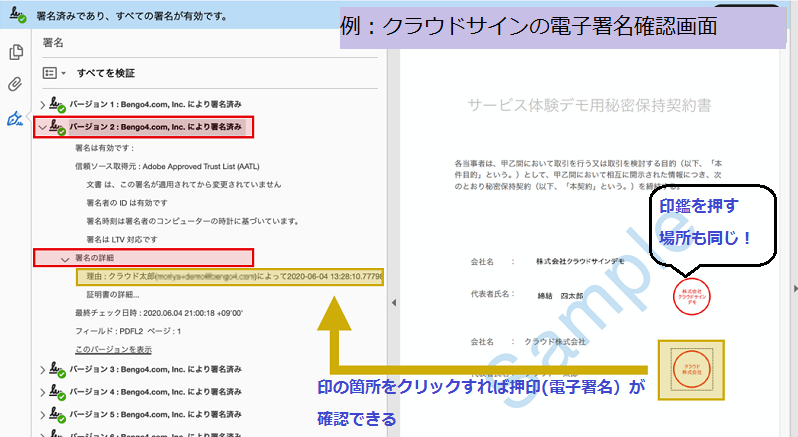This screenshot has width=798, height=437.
Task: Click the signature icon for バージョン 1
Action: [x=56, y=105]
